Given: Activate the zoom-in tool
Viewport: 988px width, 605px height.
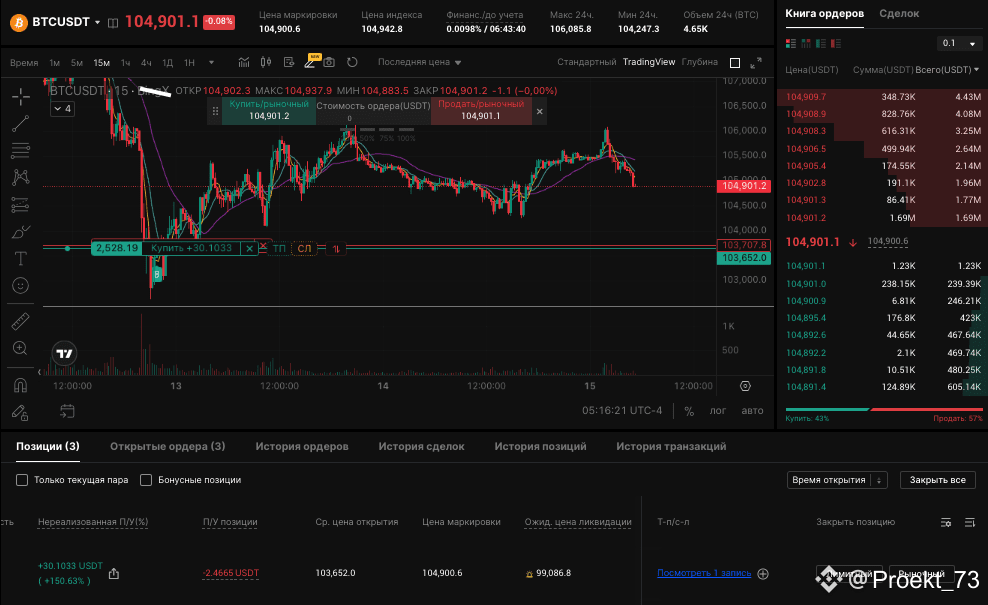Looking at the screenshot, I should coord(20,349).
